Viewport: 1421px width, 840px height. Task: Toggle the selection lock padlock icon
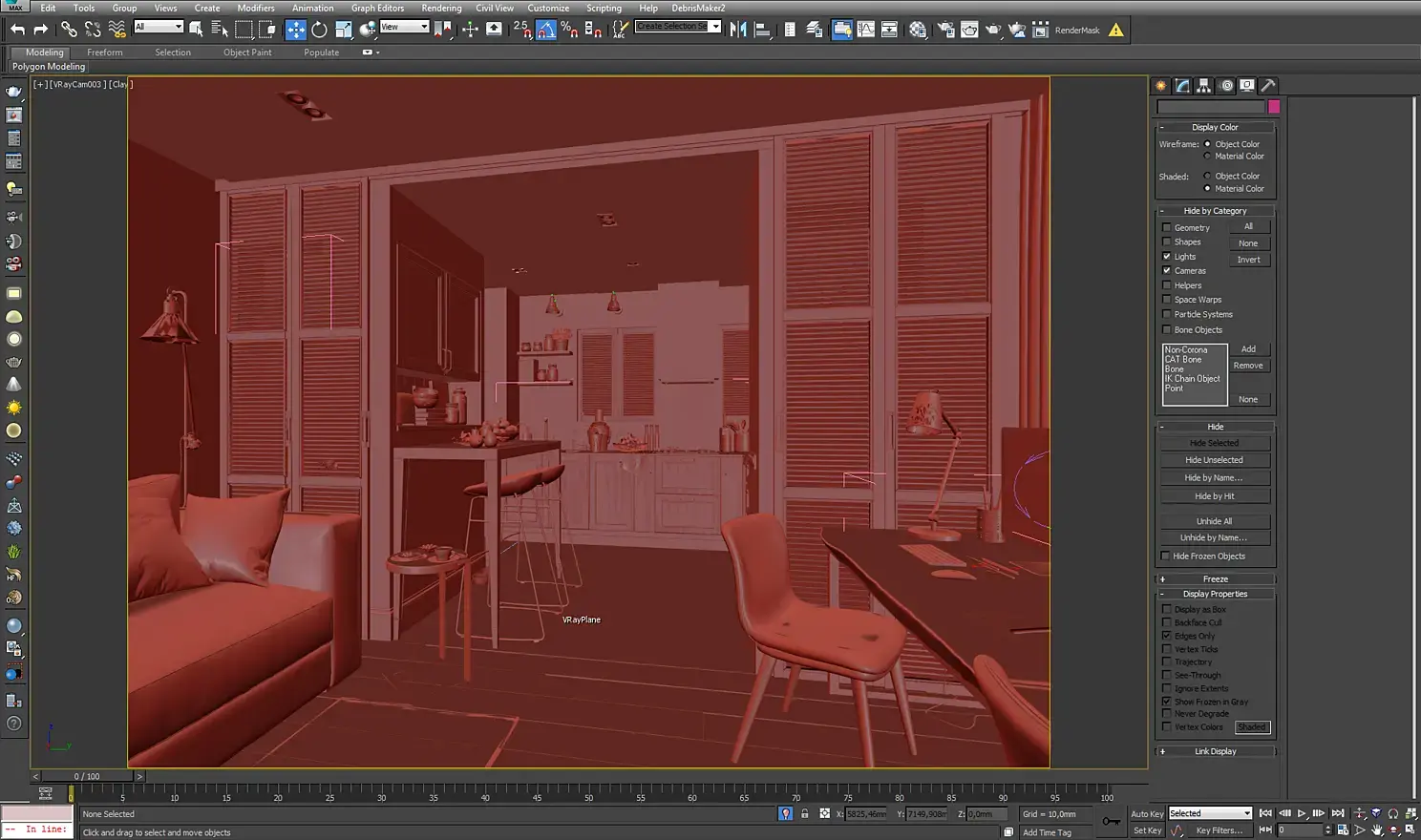[804, 814]
